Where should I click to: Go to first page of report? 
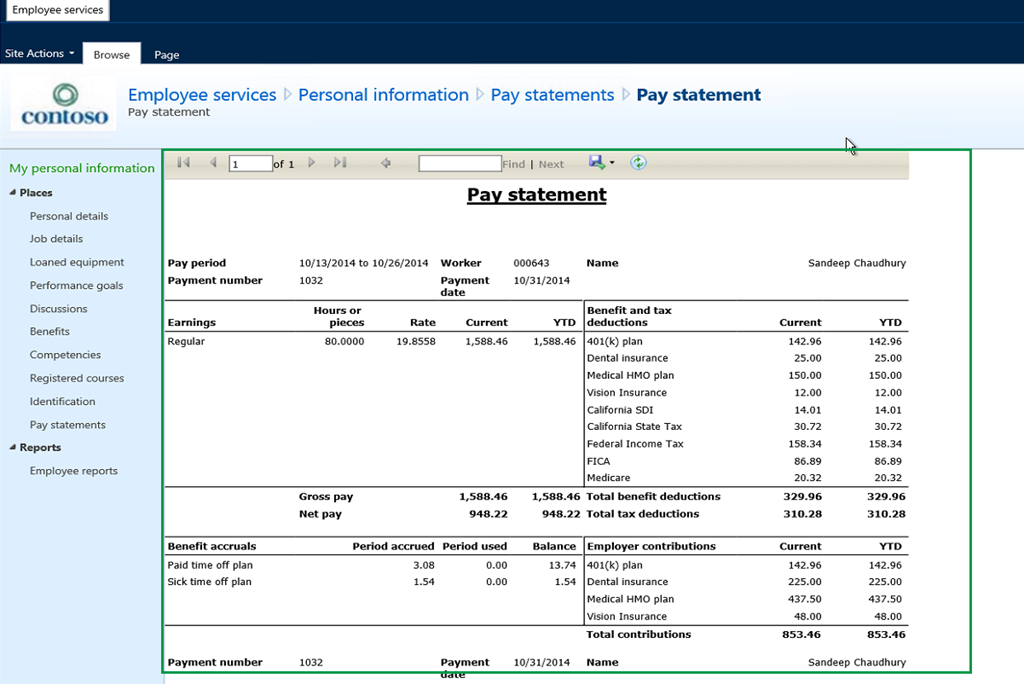183,163
